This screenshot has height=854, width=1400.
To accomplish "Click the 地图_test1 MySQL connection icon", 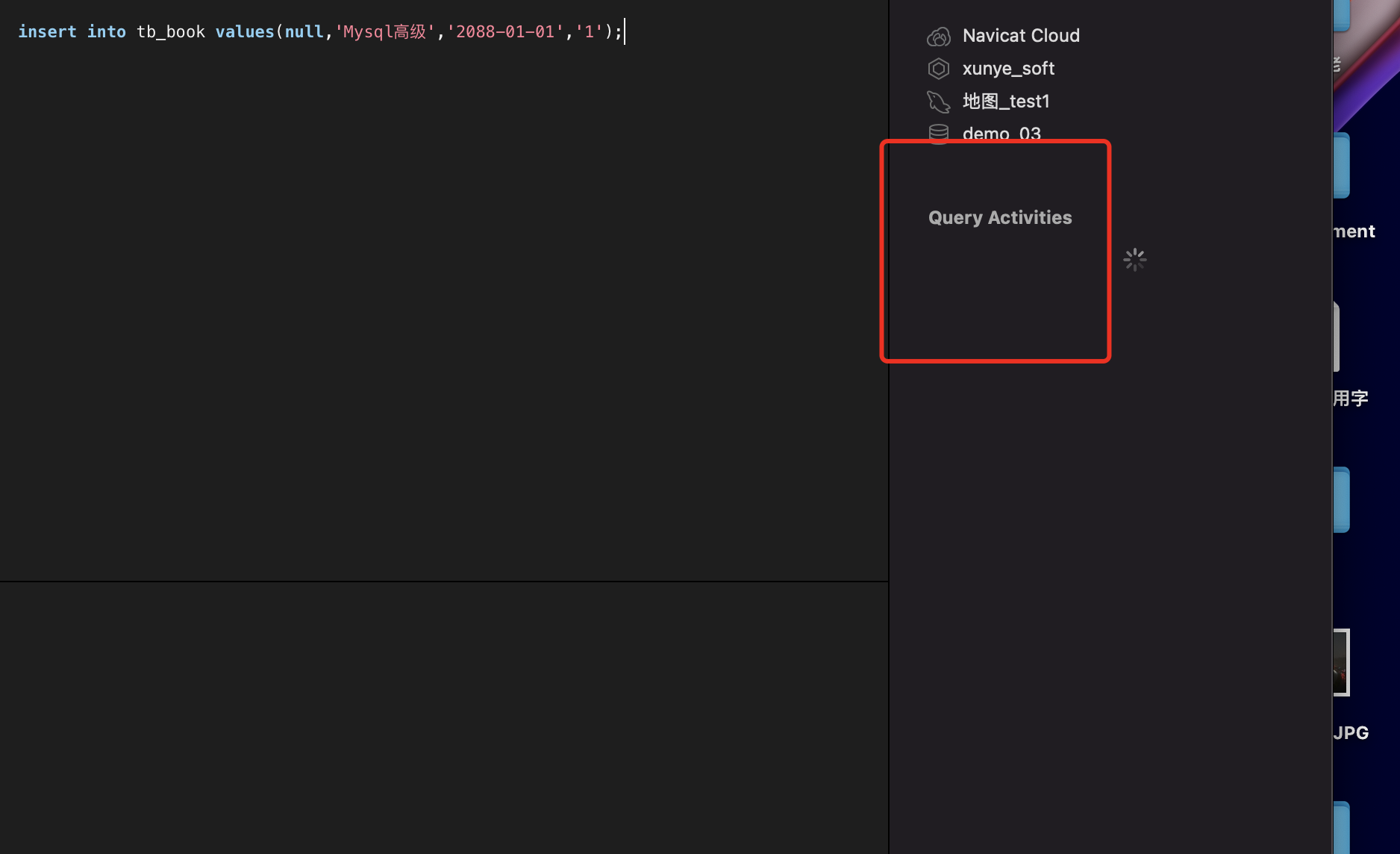I will click(x=938, y=102).
